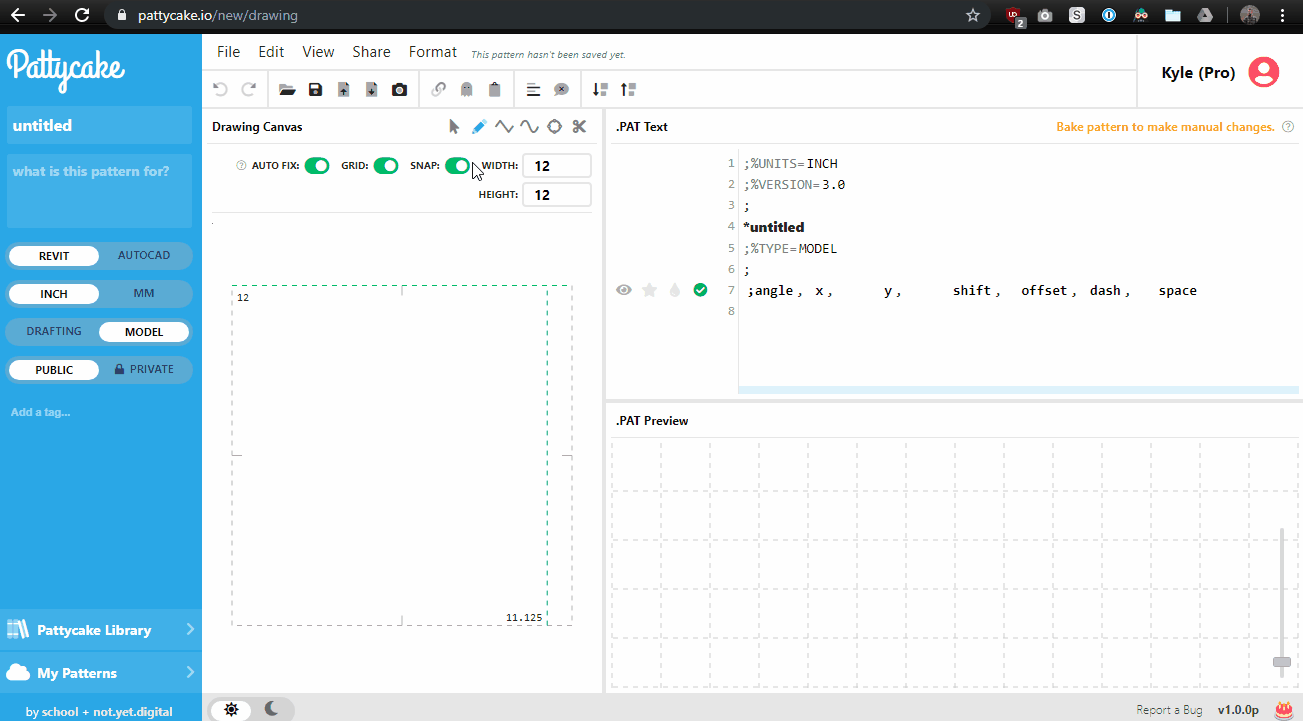Disable the SNAP toggle
Viewport: 1303px width, 721px height.
[x=457, y=165]
